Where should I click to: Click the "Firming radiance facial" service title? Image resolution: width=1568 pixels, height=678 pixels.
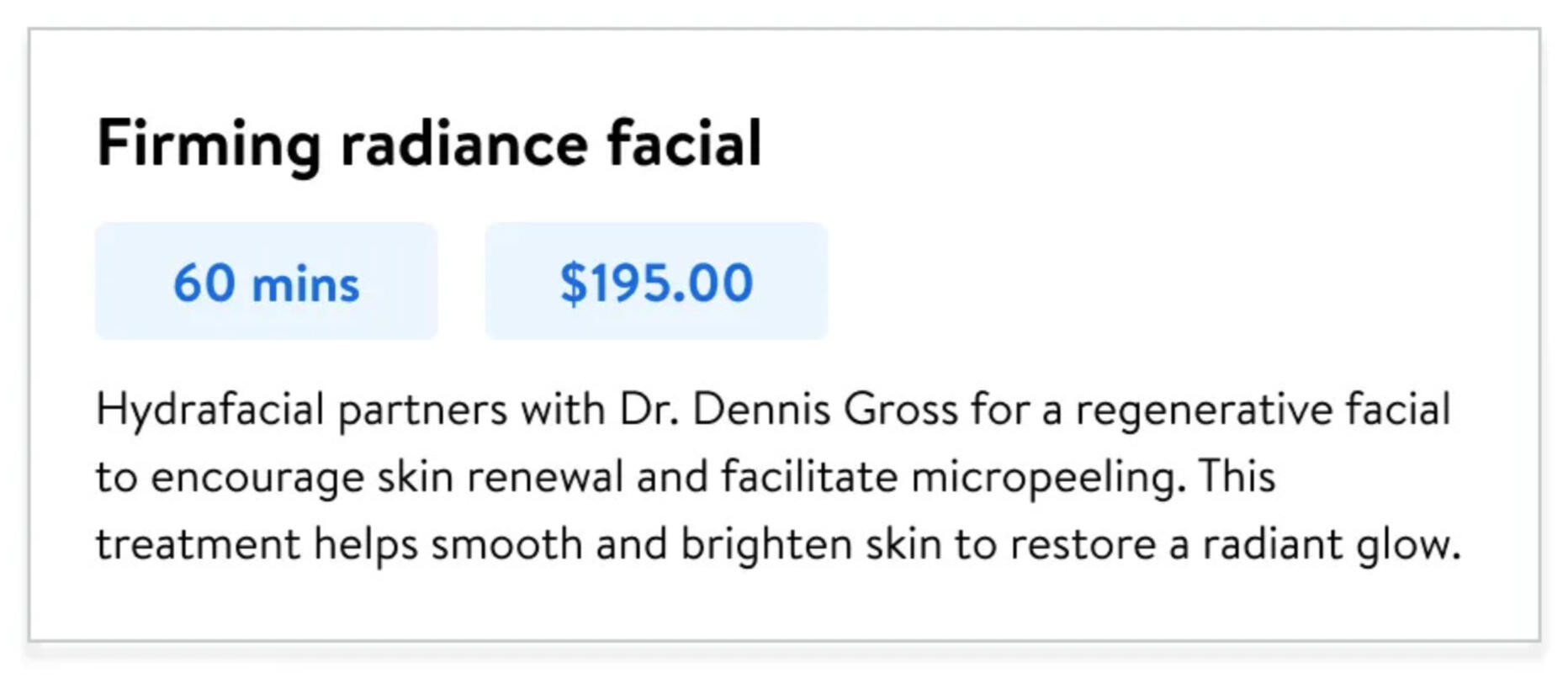[429, 145]
